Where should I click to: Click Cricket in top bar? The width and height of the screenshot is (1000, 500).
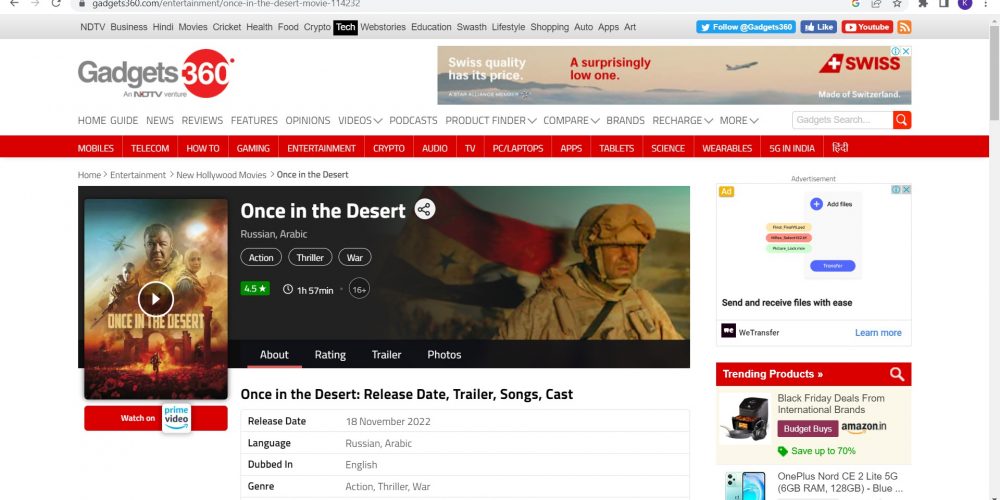coord(227,27)
